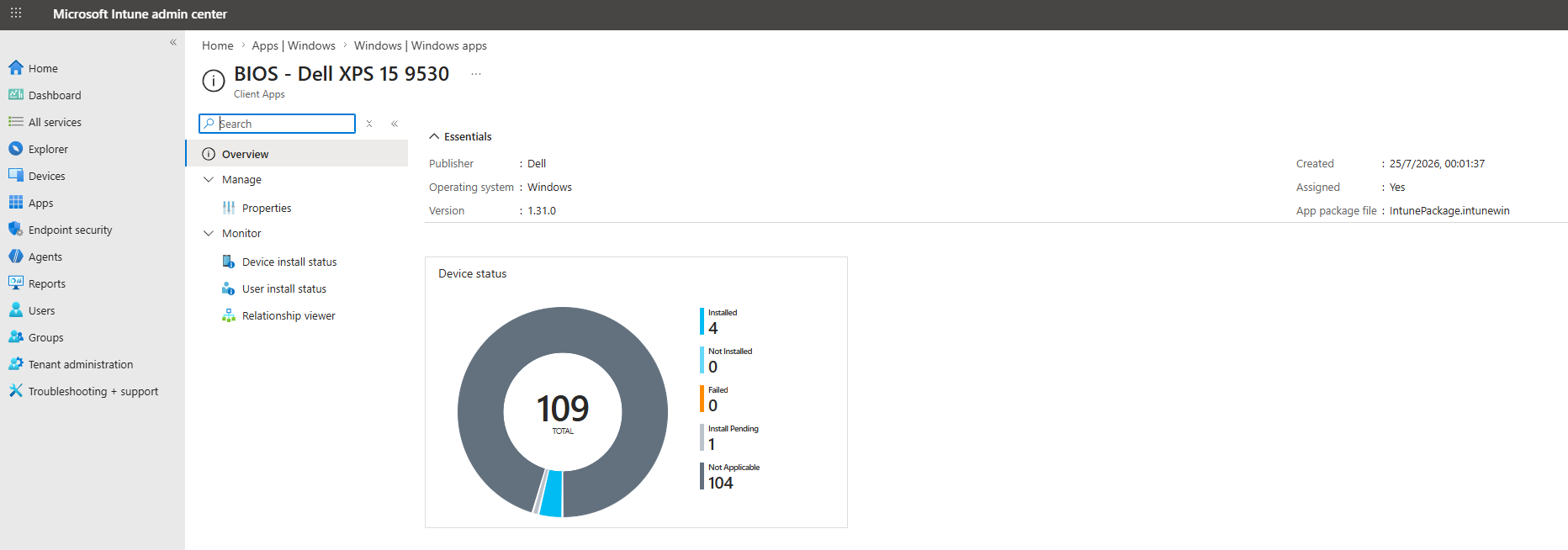Viewport: 1568px width, 550px height.
Task: Go to Apps | Windows breadcrumb
Action: coord(294,45)
